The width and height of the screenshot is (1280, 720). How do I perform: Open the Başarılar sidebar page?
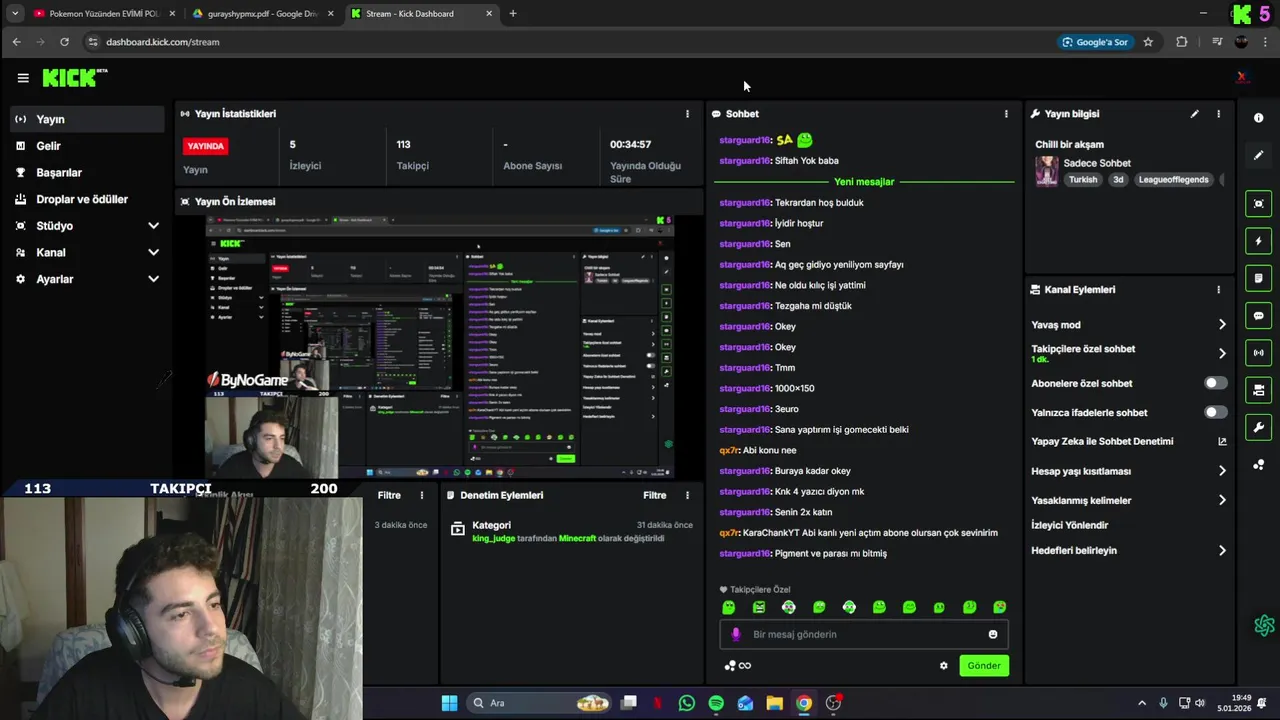click(x=85, y=172)
